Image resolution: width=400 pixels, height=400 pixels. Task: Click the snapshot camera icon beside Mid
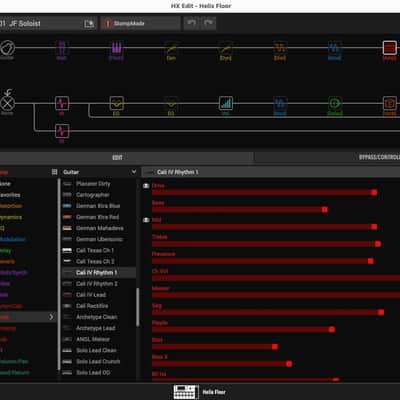coord(146,220)
